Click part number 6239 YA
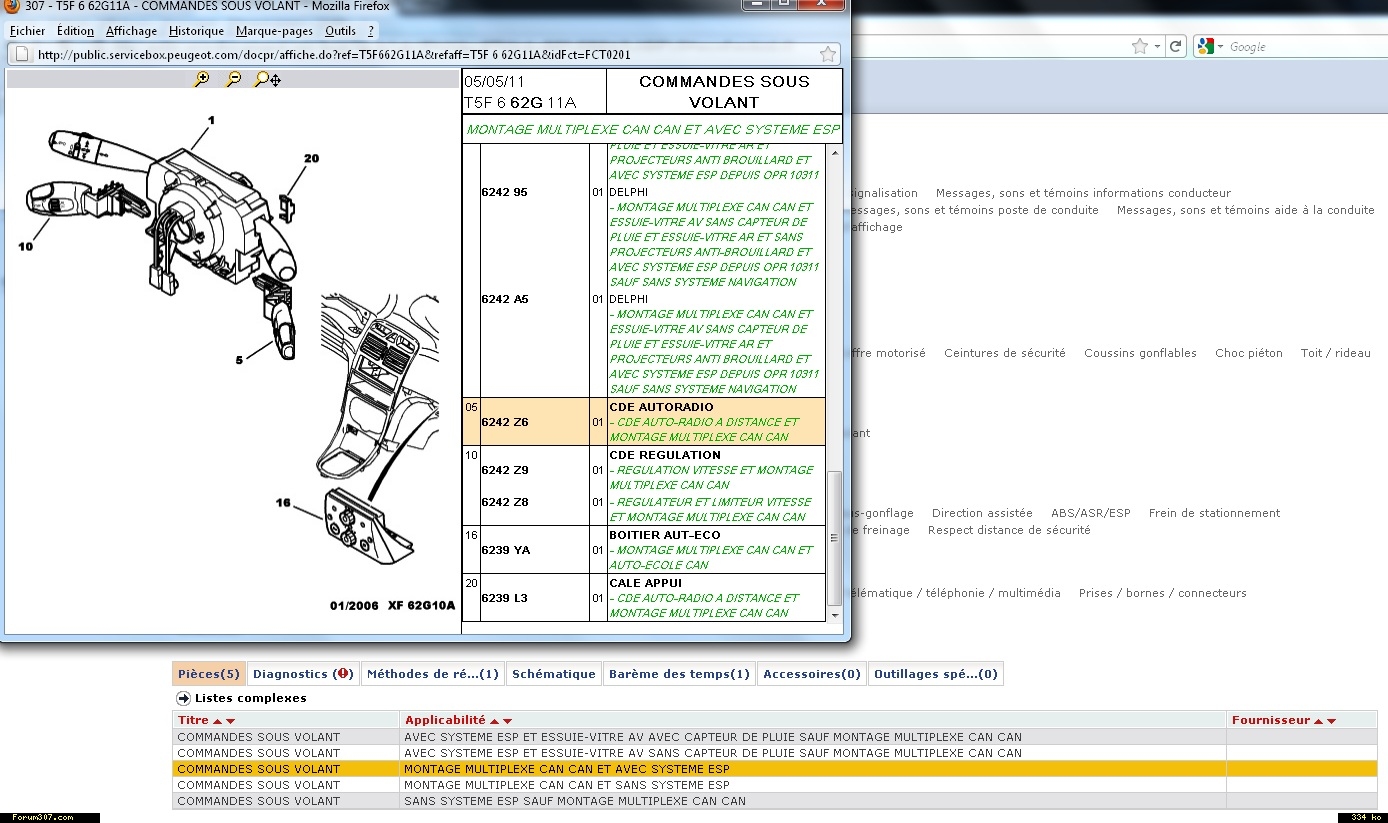Viewport: 1388px width, 823px height. (x=505, y=550)
